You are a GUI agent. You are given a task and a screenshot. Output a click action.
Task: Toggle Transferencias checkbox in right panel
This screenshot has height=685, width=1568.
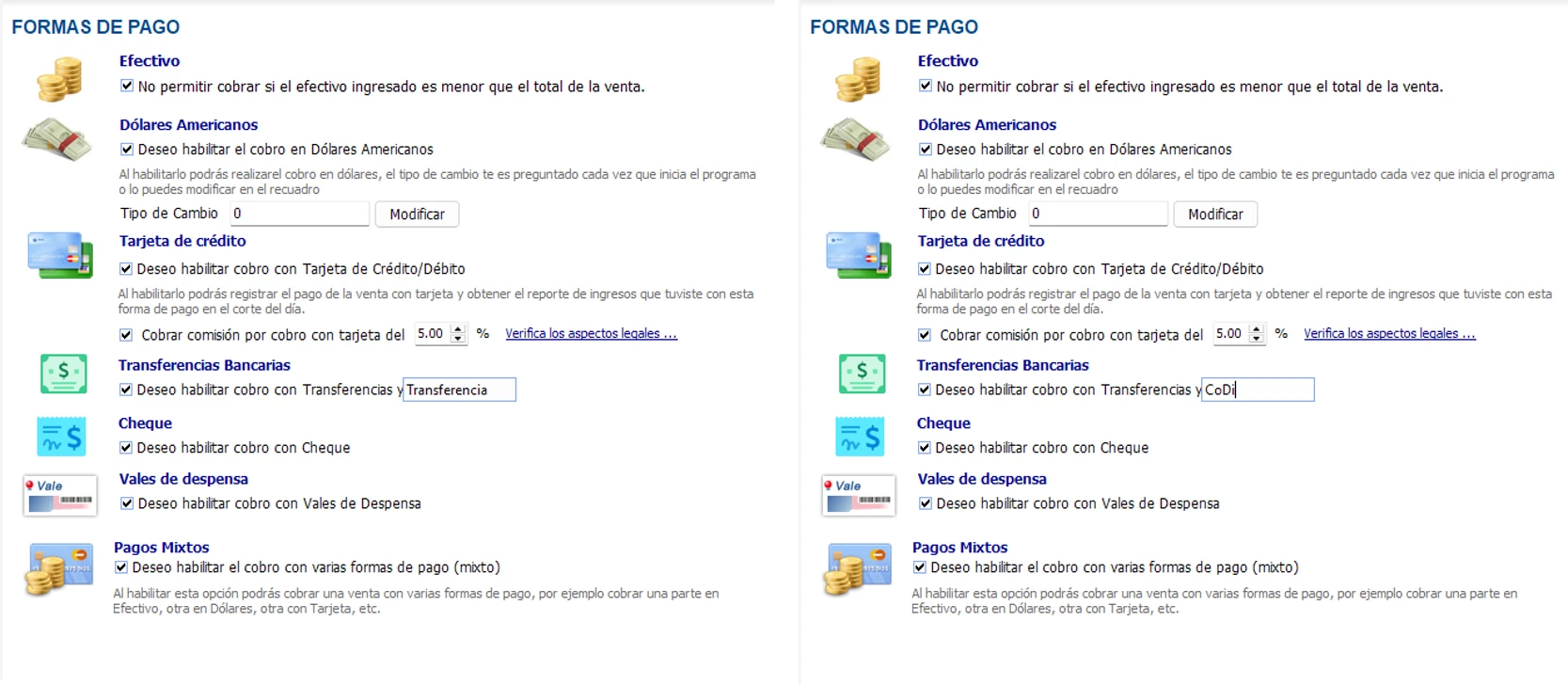click(x=925, y=390)
